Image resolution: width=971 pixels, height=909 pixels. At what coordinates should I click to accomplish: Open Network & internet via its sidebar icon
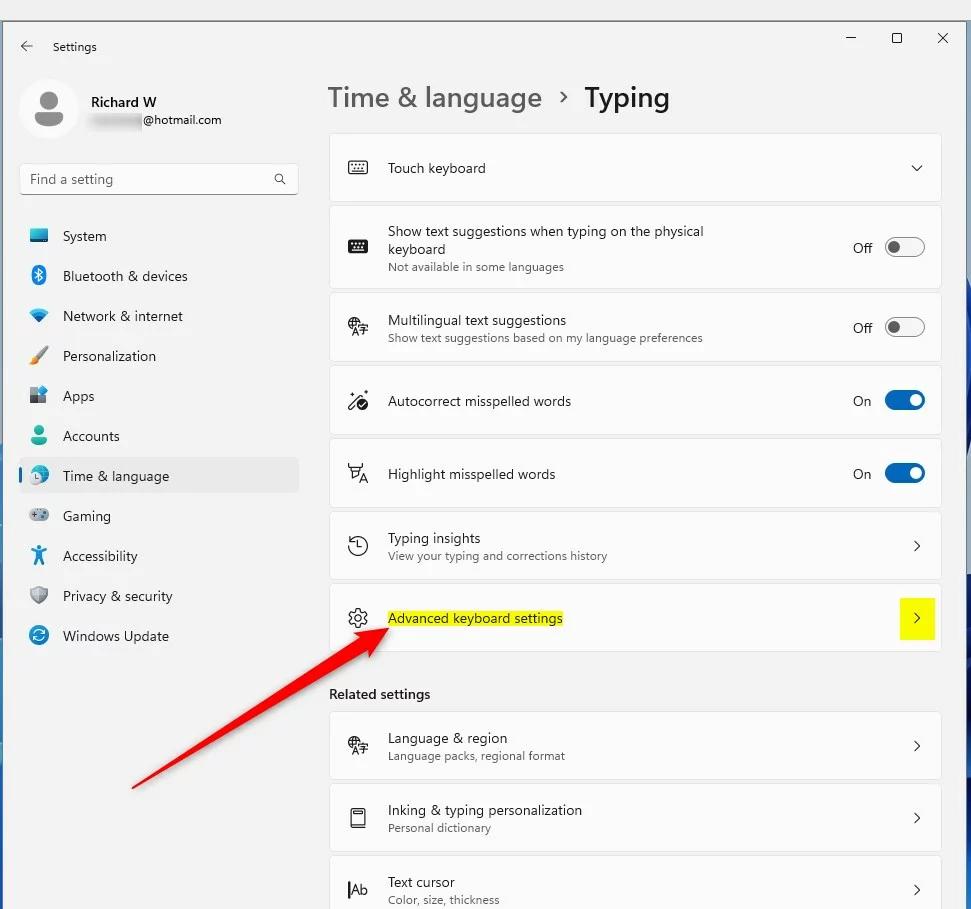pyautogui.click(x=38, y=316)
